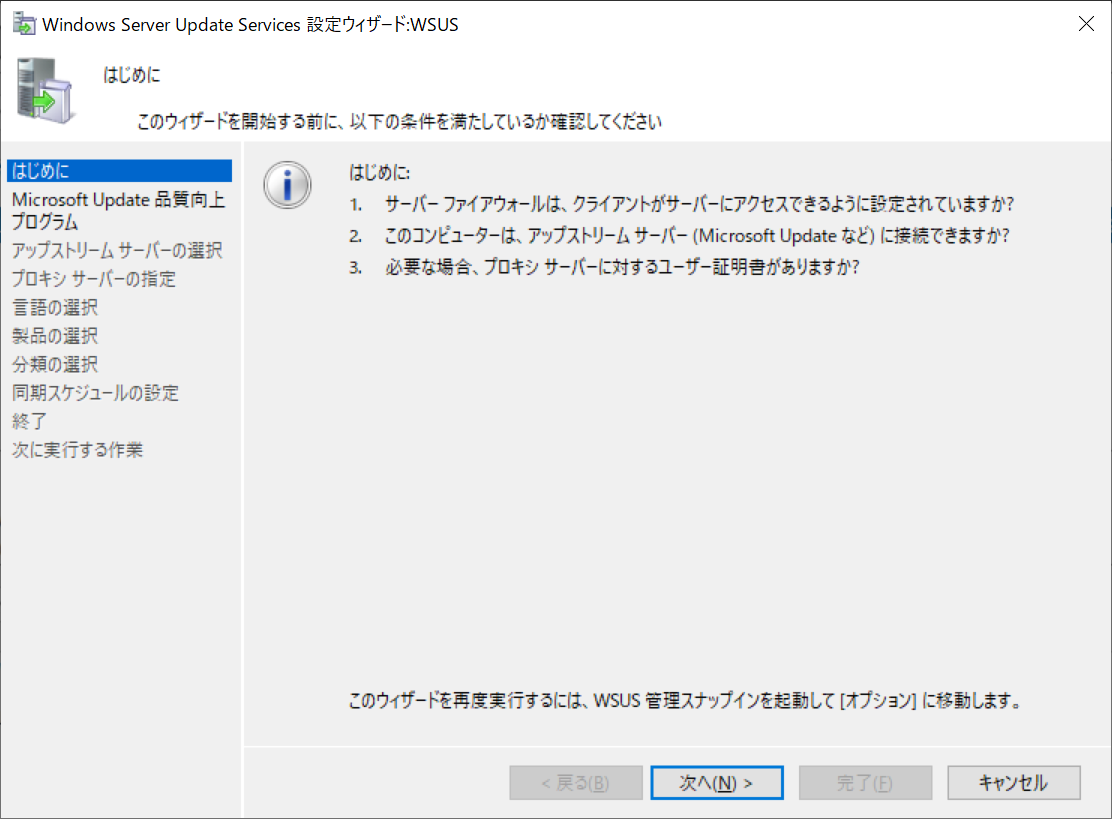Select 分類の選択 step in sidebar
The height and width of the screenshot is (819, 1112).
[x=55, y=364]
